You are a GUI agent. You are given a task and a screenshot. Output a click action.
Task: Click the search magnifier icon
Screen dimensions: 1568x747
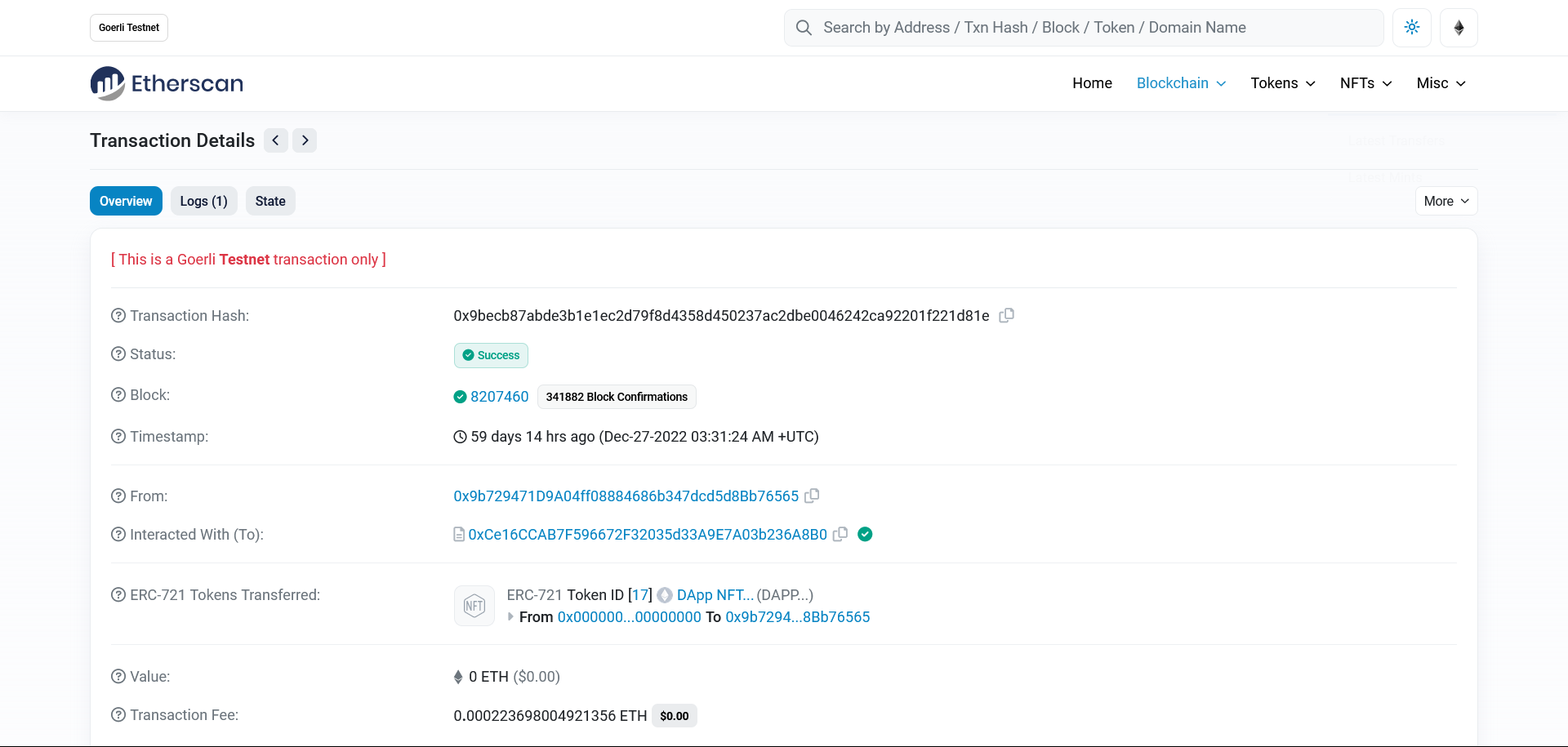pos(804,27)
